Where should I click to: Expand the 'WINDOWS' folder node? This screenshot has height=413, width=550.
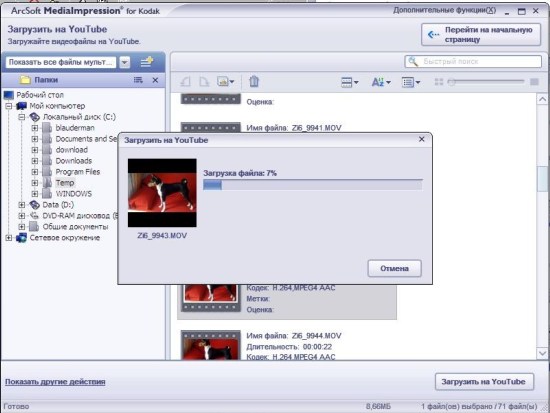click(34, 194)
